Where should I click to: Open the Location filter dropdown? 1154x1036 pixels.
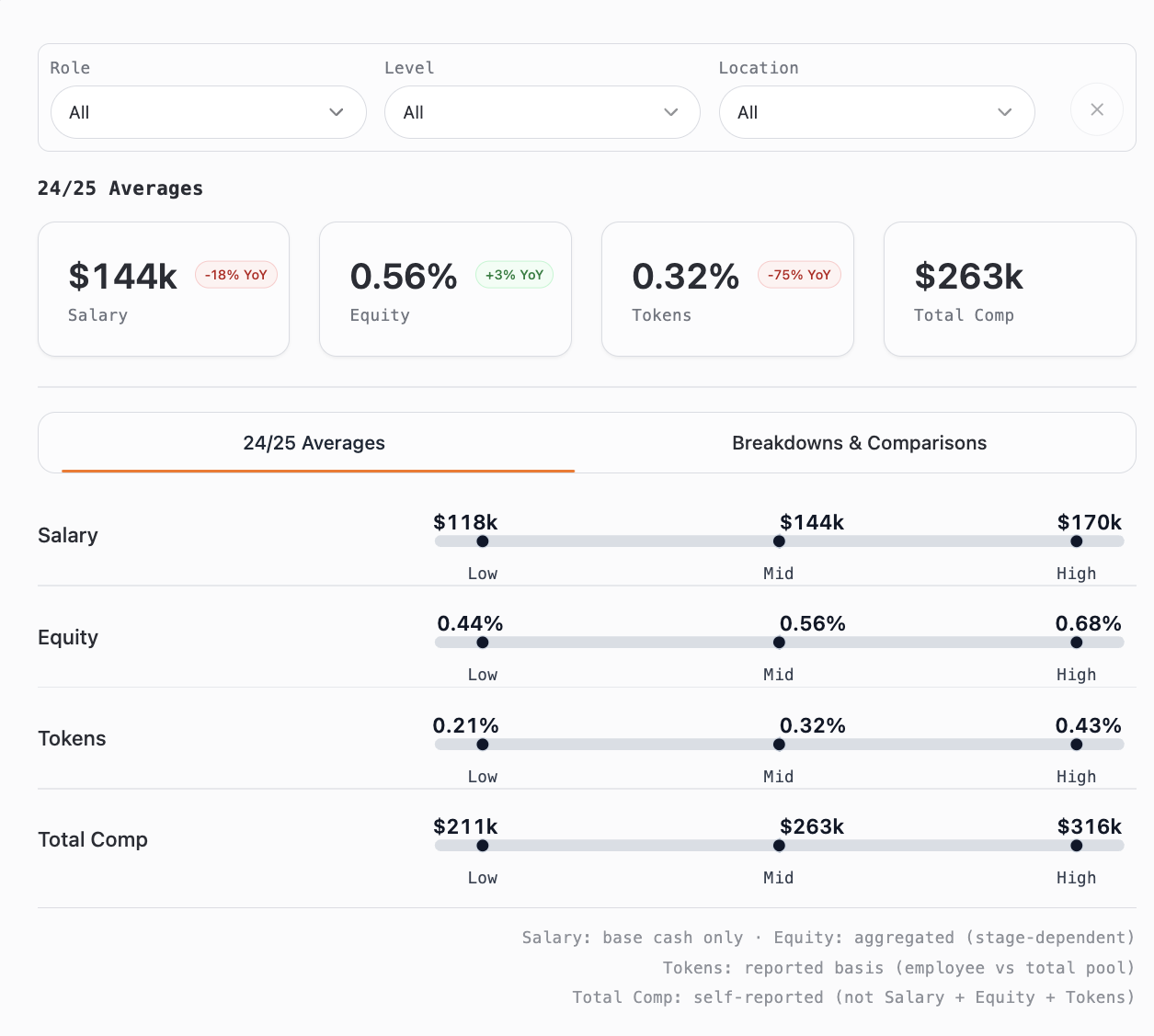pyautogui.click(x=875, y=112)
